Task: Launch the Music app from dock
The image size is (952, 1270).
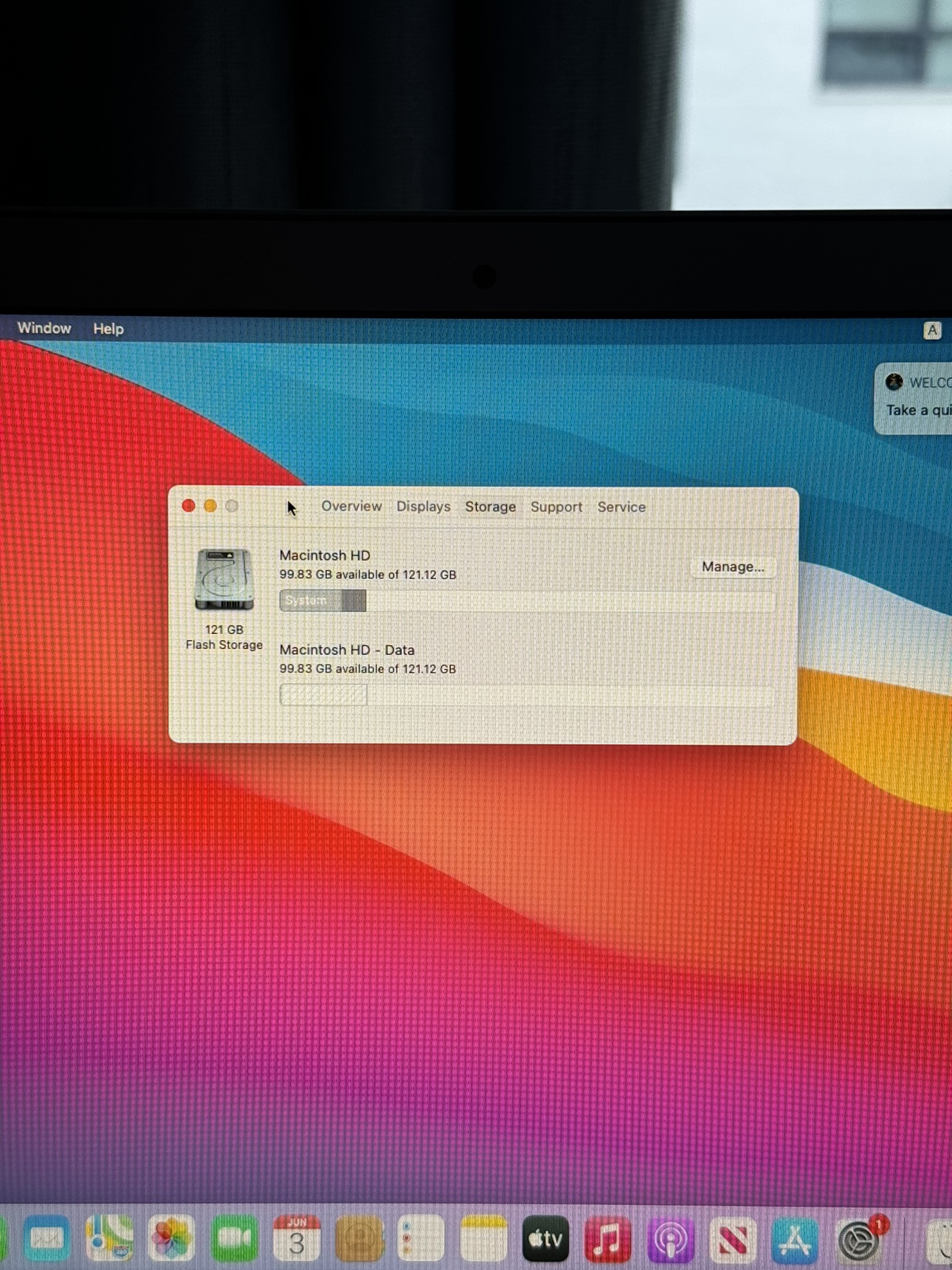Action: point(607,1238)
